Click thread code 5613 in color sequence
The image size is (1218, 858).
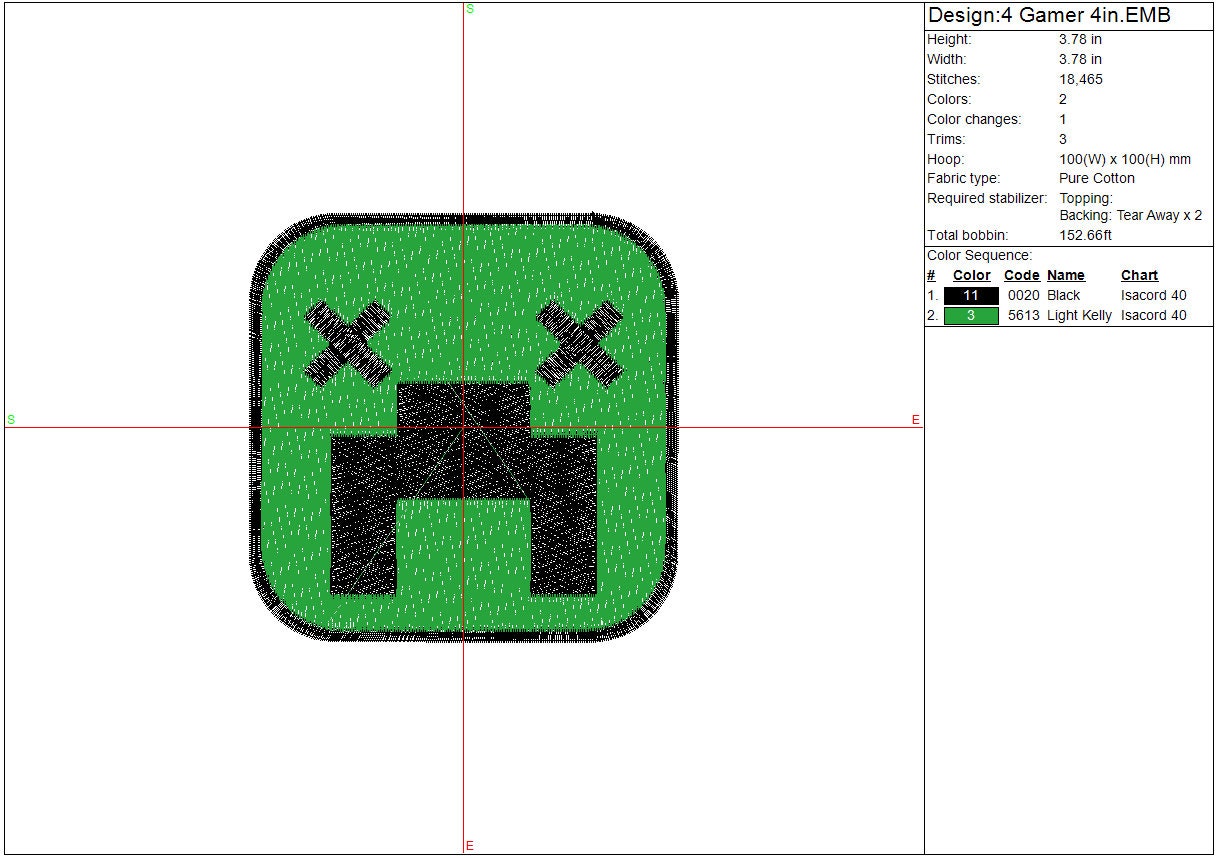click(1023, 316)
